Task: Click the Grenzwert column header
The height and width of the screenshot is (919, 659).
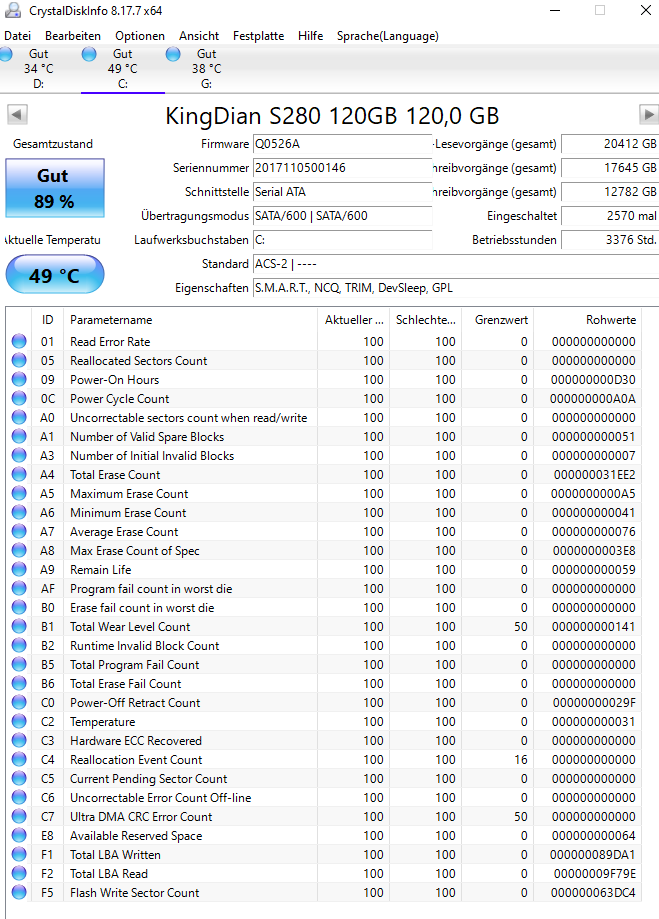Action: tap(497, 319)
